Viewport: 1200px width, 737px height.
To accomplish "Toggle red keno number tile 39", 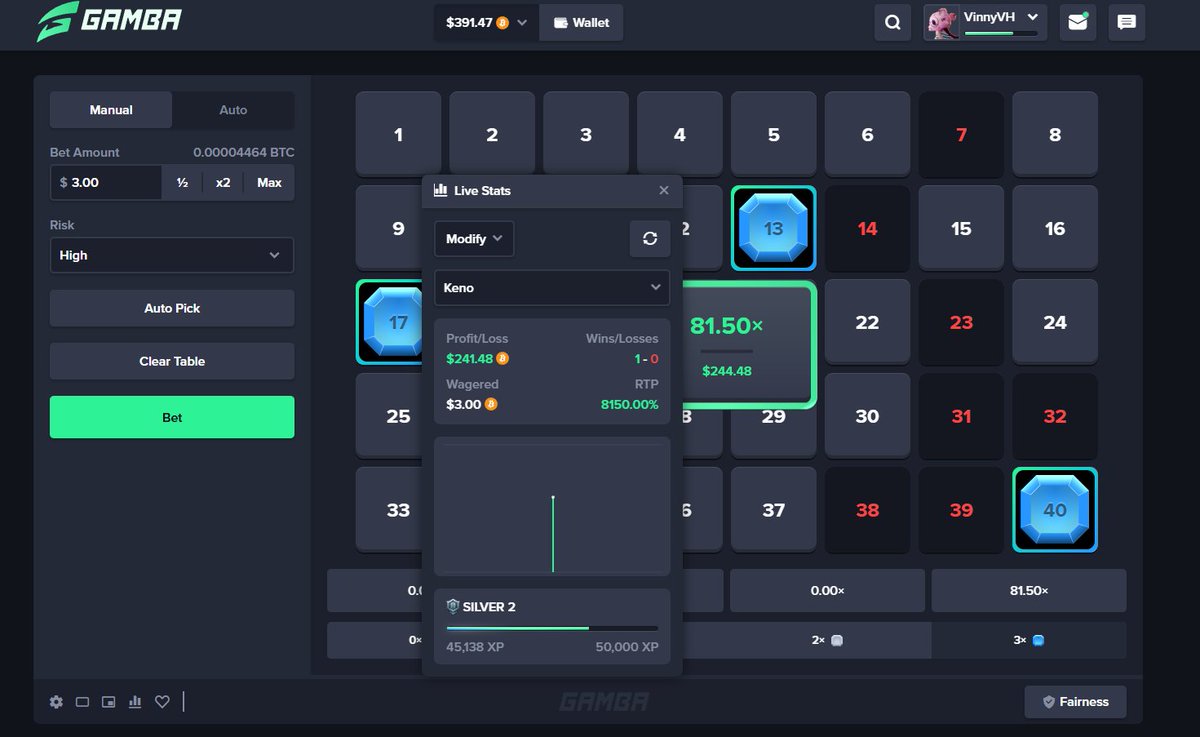I will coord(961,510).
